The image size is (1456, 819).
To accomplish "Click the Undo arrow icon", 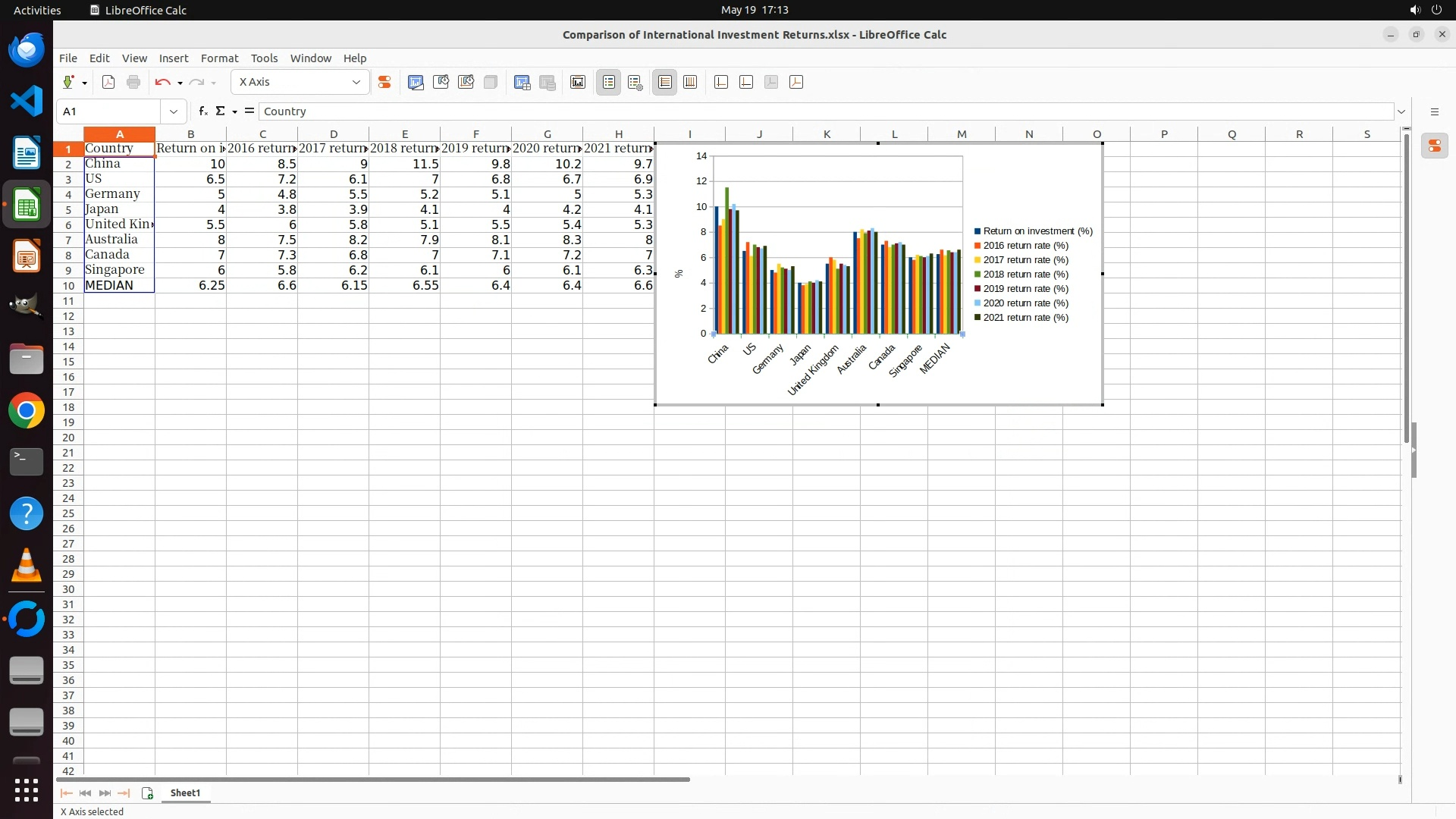I will (162, 82).
